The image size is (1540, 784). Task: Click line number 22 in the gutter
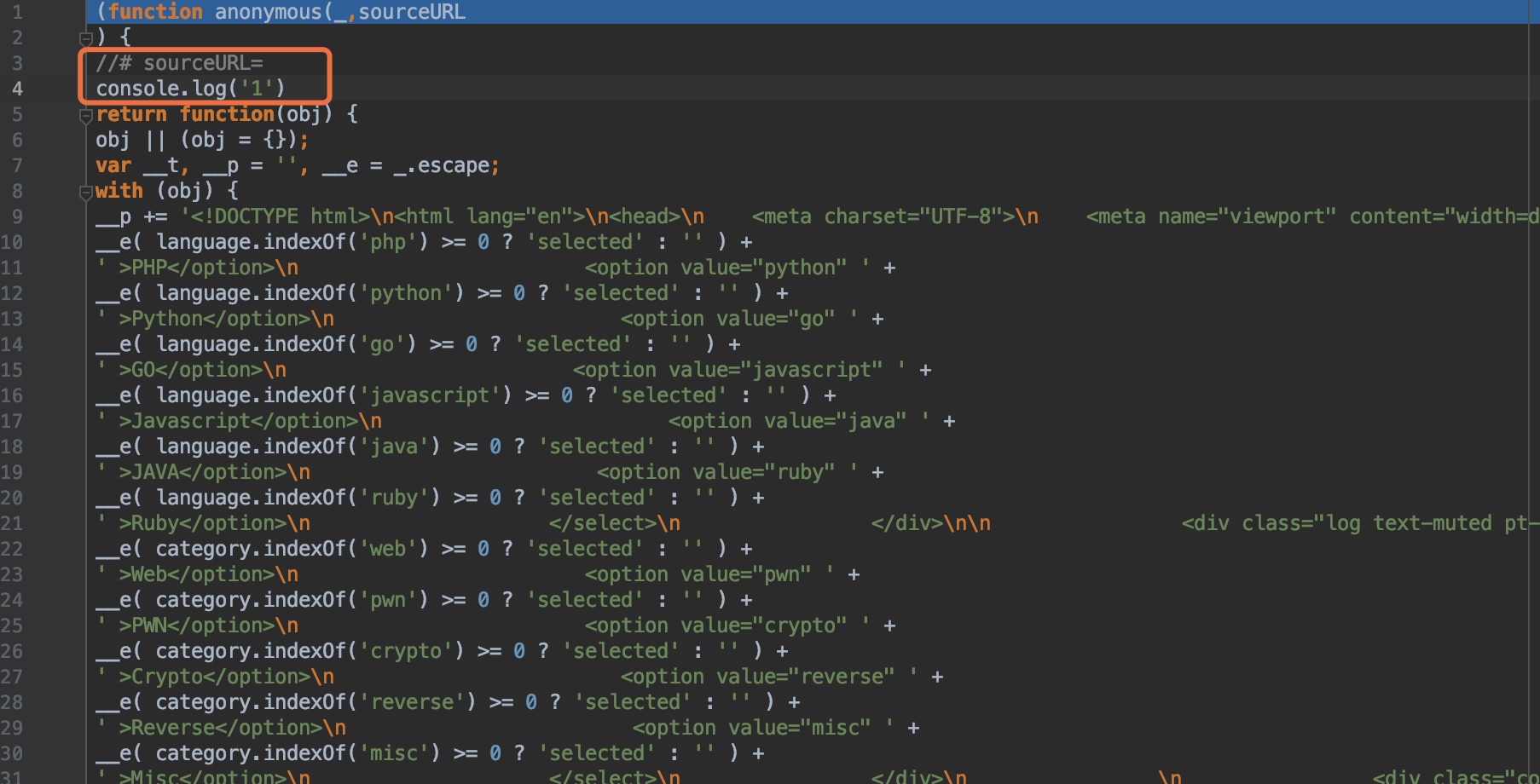[x=12, y=549]
